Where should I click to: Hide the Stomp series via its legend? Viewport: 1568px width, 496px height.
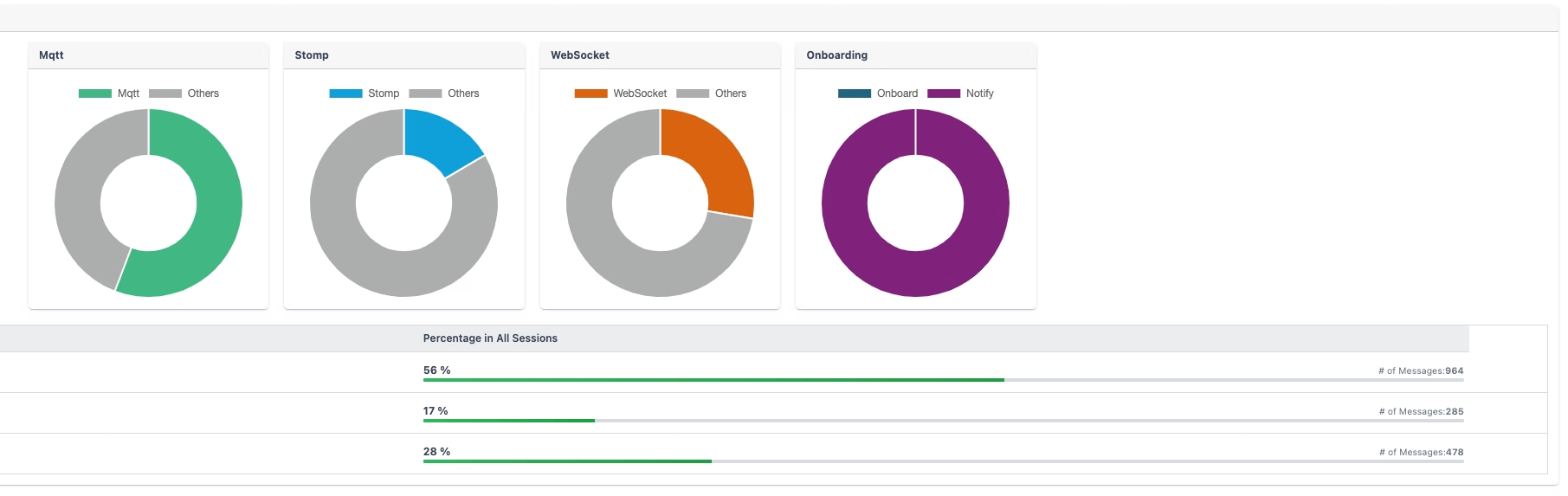pos(365,93)
